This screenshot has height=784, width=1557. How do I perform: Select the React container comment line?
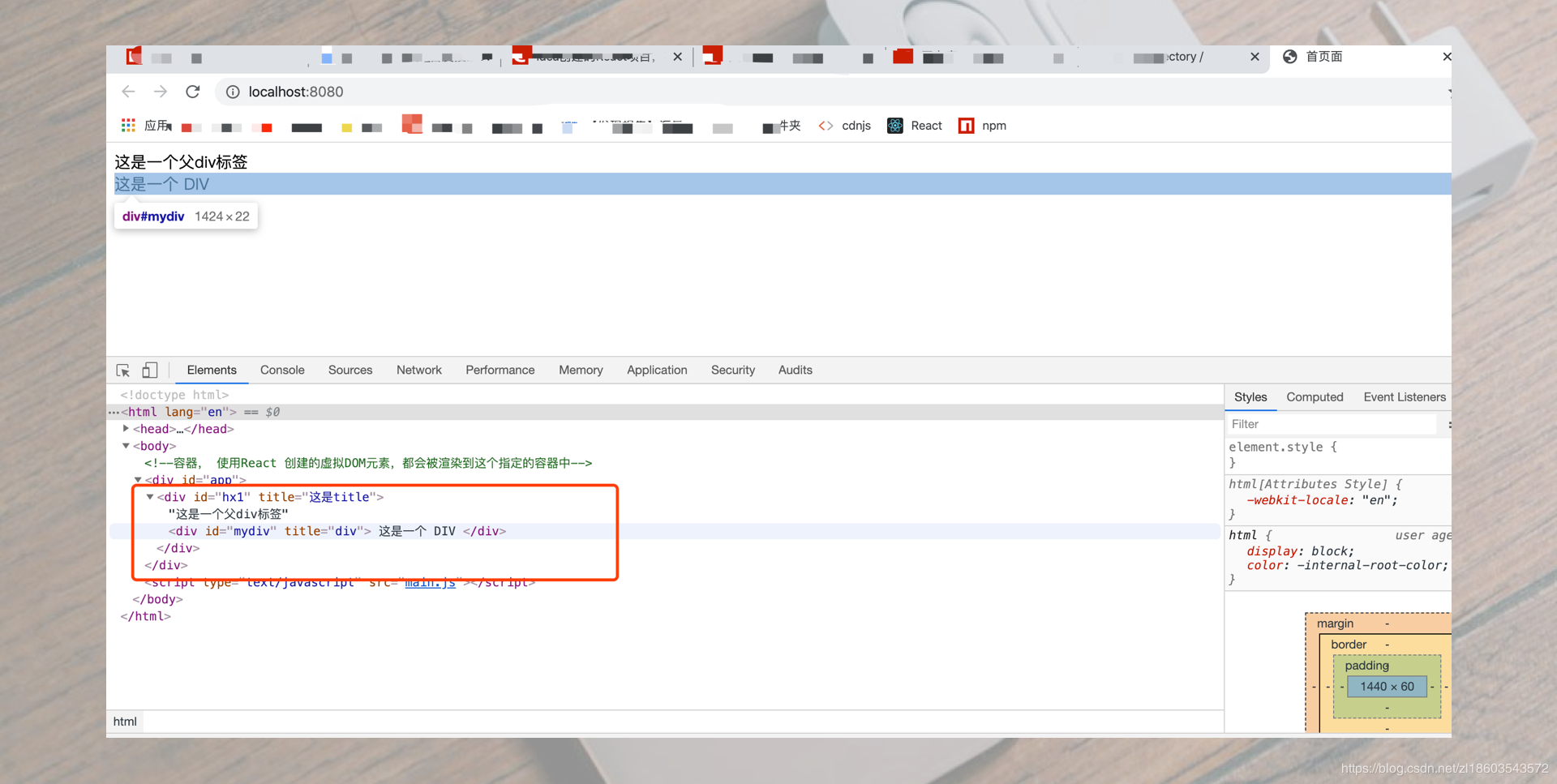tap(368, 463)
